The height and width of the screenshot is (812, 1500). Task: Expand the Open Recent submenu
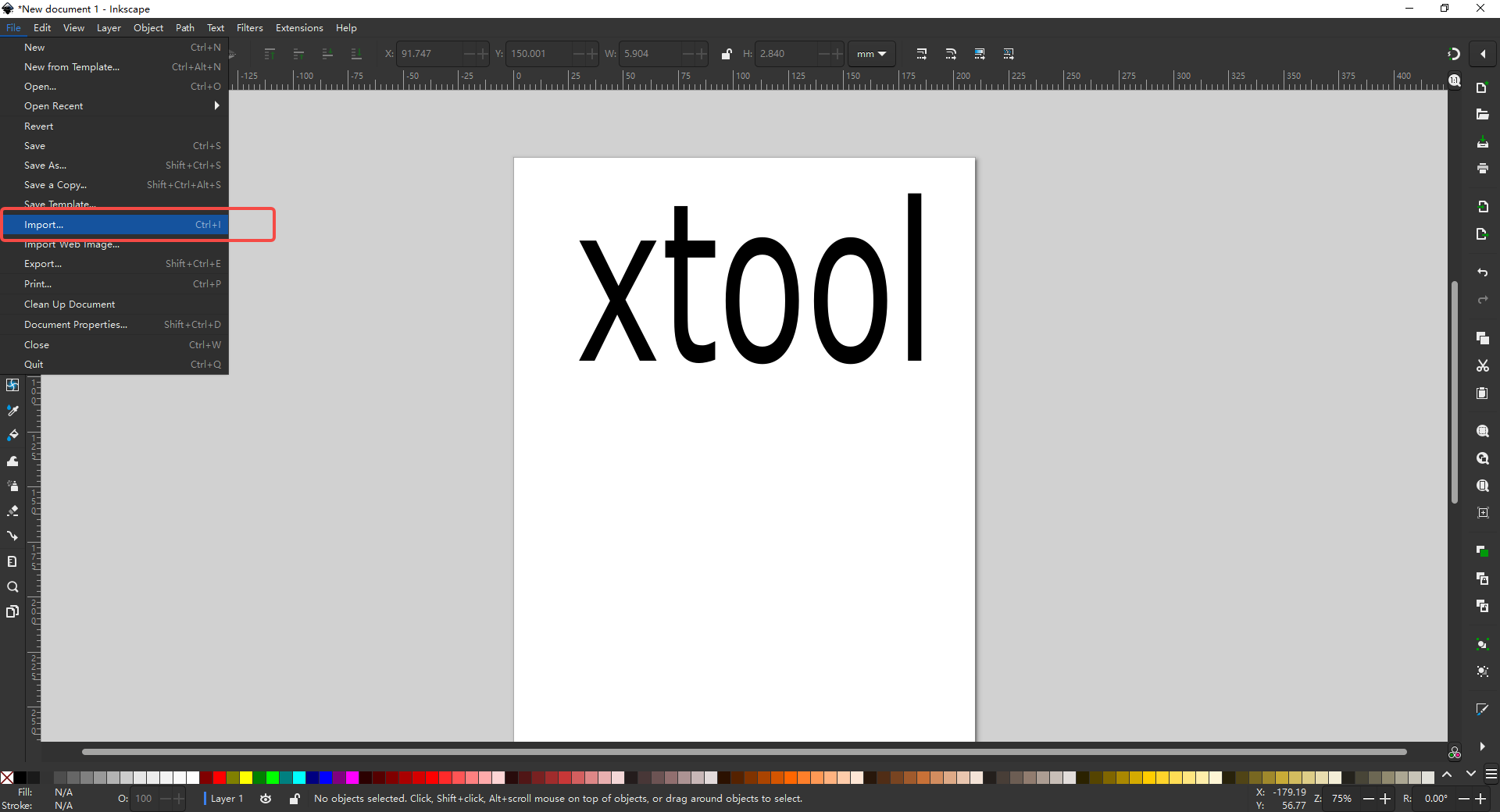[x=114, y=106]
